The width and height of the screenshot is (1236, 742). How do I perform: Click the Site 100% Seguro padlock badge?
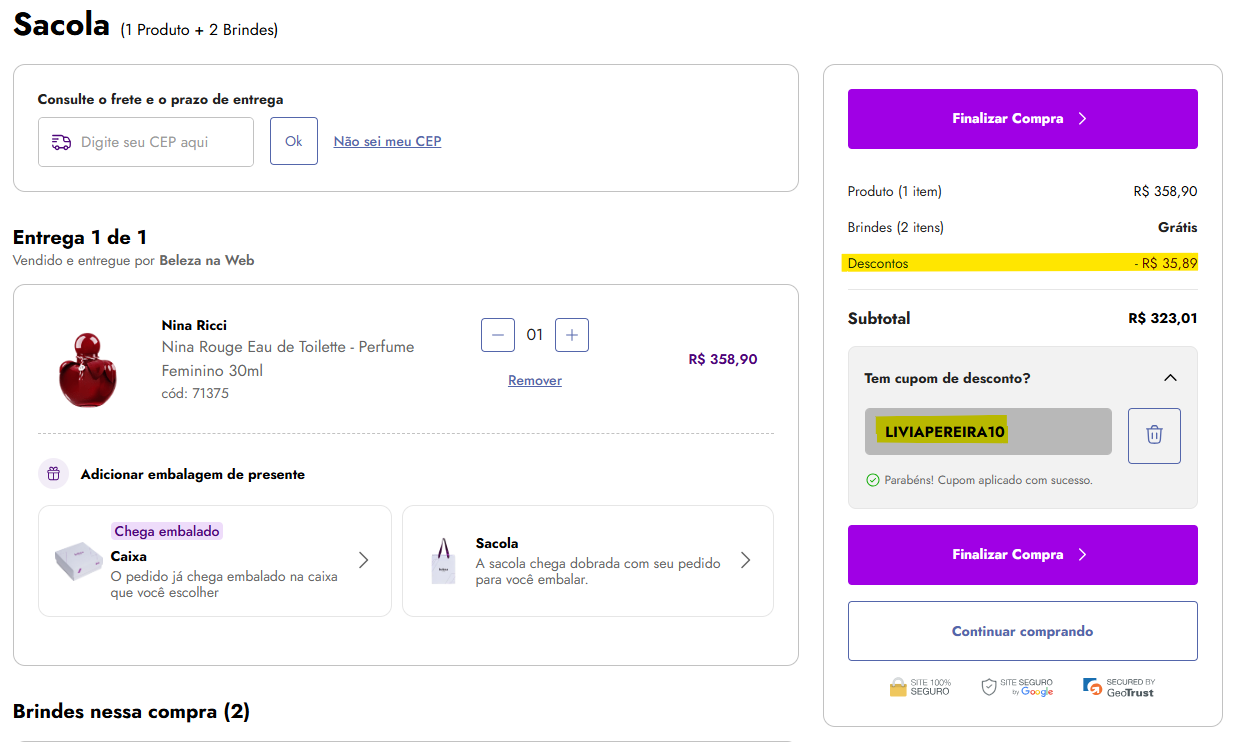pyautogui.click(x=920, y=687)
